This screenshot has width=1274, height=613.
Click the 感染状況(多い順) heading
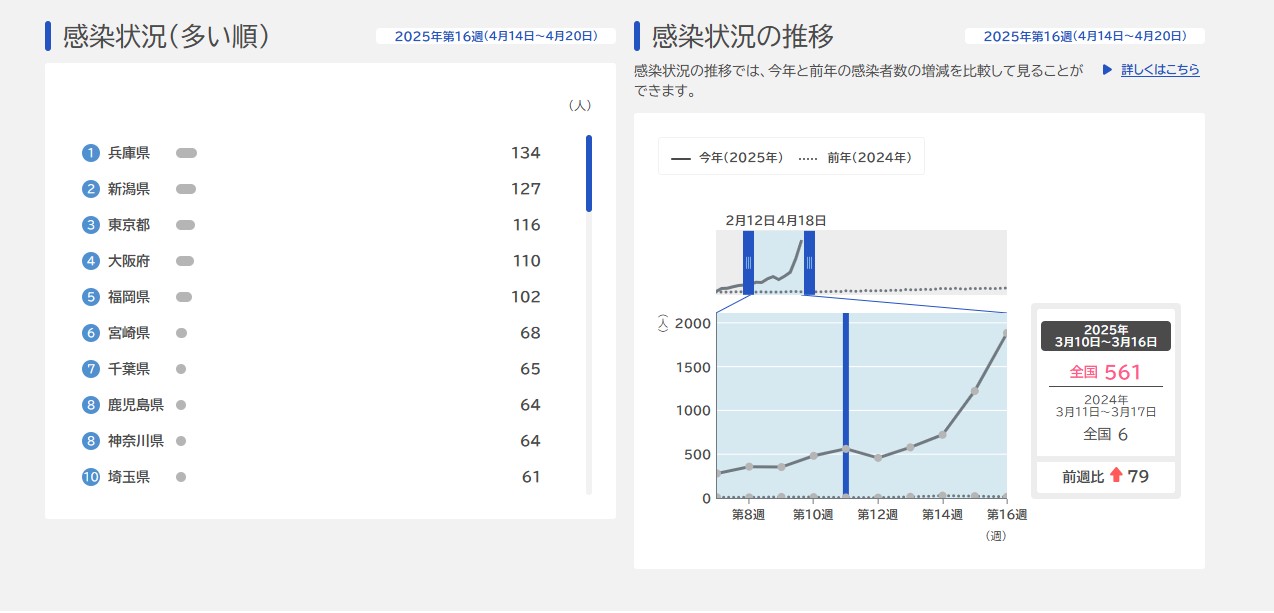(x=166, y=36)
